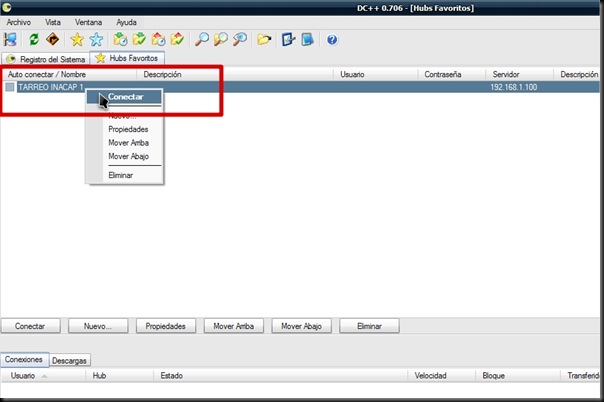Click the bottom Eliminar button
The image size is (604, 402).
pos(369,326)
